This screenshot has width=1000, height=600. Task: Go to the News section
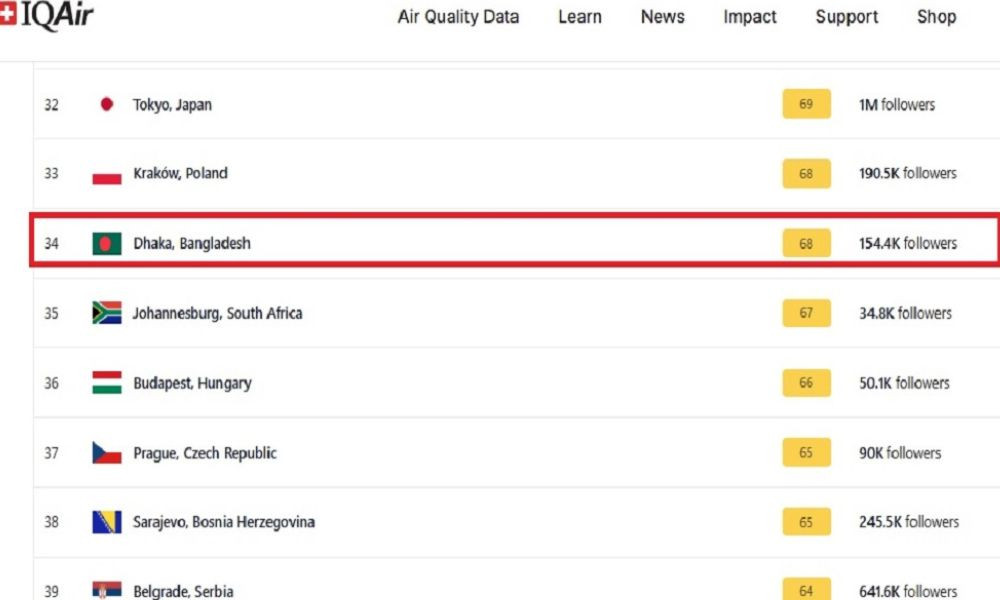coord(663,17)
